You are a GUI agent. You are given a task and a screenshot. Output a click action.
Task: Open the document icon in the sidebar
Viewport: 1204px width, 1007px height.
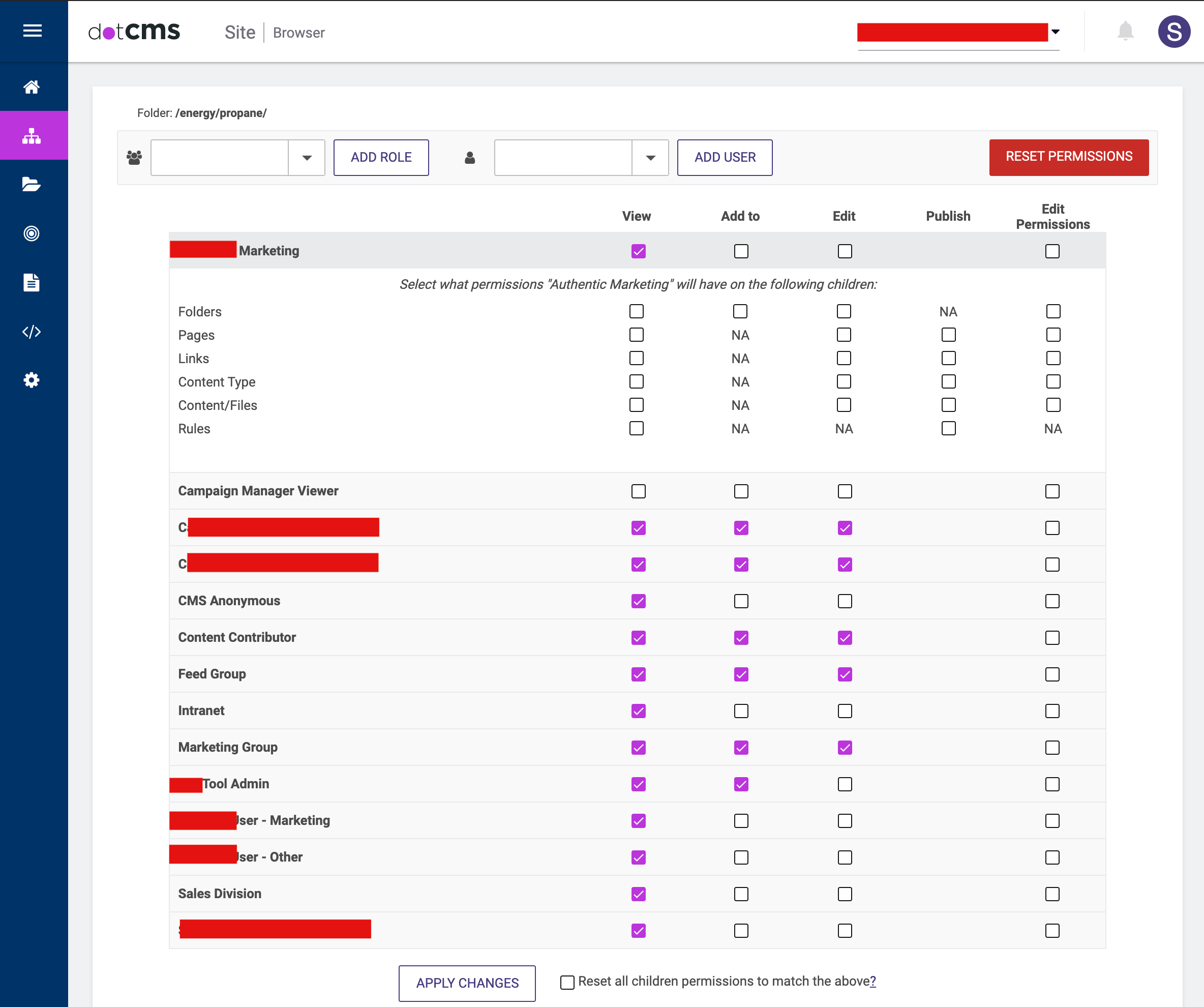point(32,282)
